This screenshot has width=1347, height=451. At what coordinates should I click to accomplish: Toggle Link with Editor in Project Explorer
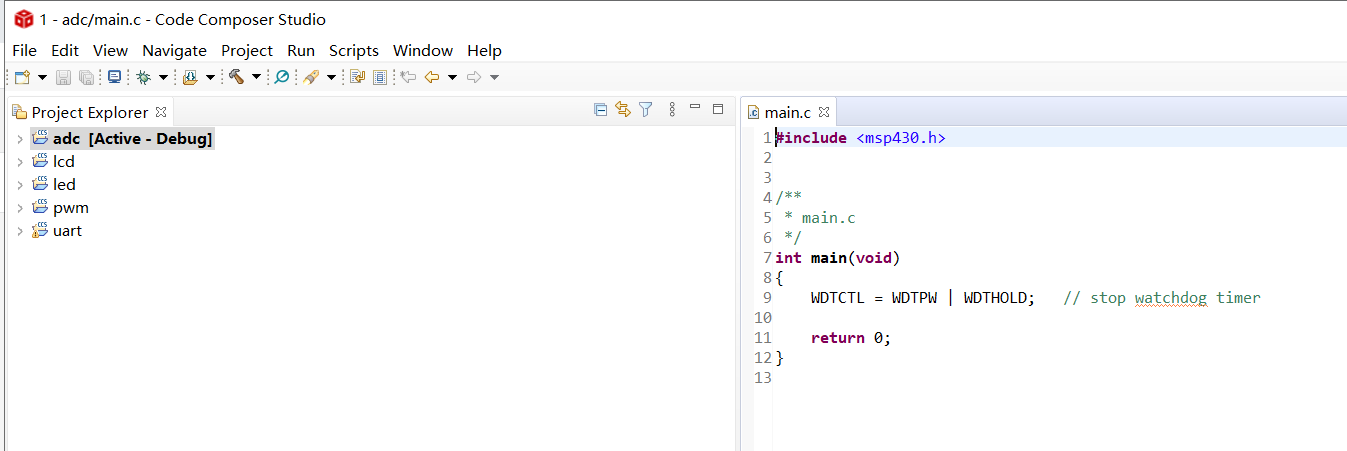(623, 110)
